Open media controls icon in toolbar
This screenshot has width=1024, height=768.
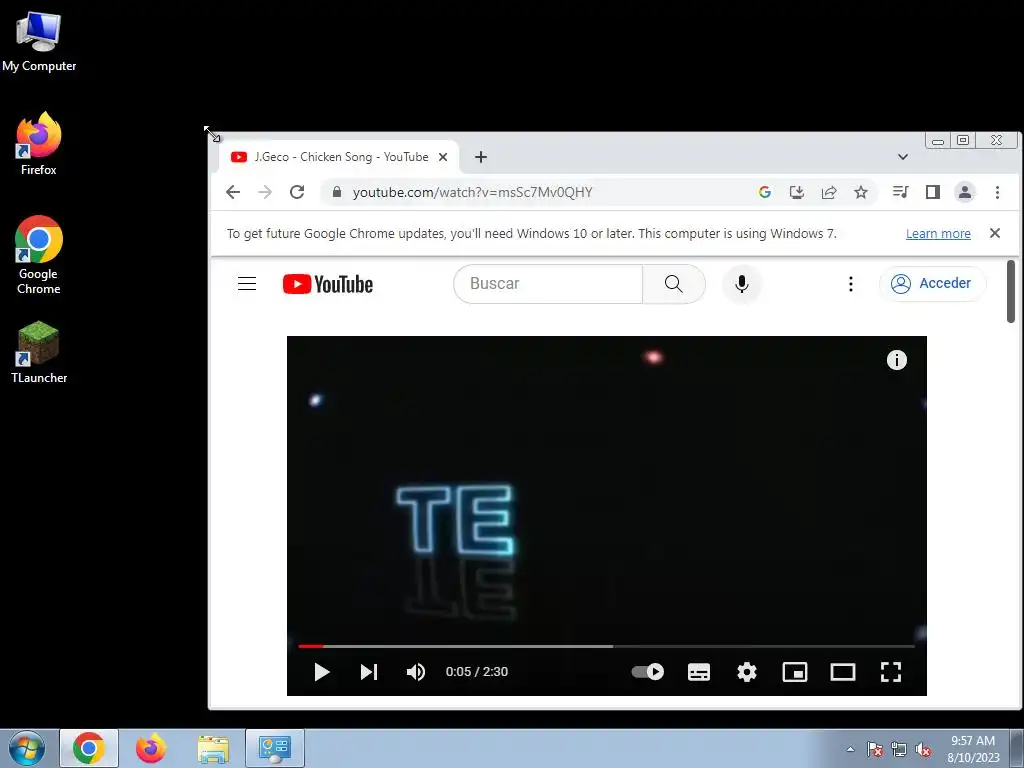pyautogui.click(x=901, y=192)
